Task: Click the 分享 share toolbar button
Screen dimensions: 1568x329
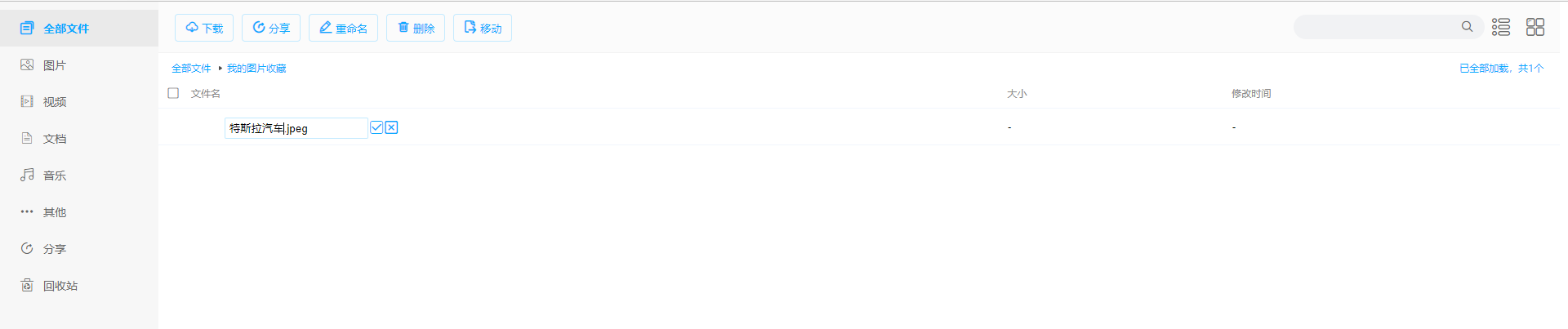Action: click(x=271, y=28)
